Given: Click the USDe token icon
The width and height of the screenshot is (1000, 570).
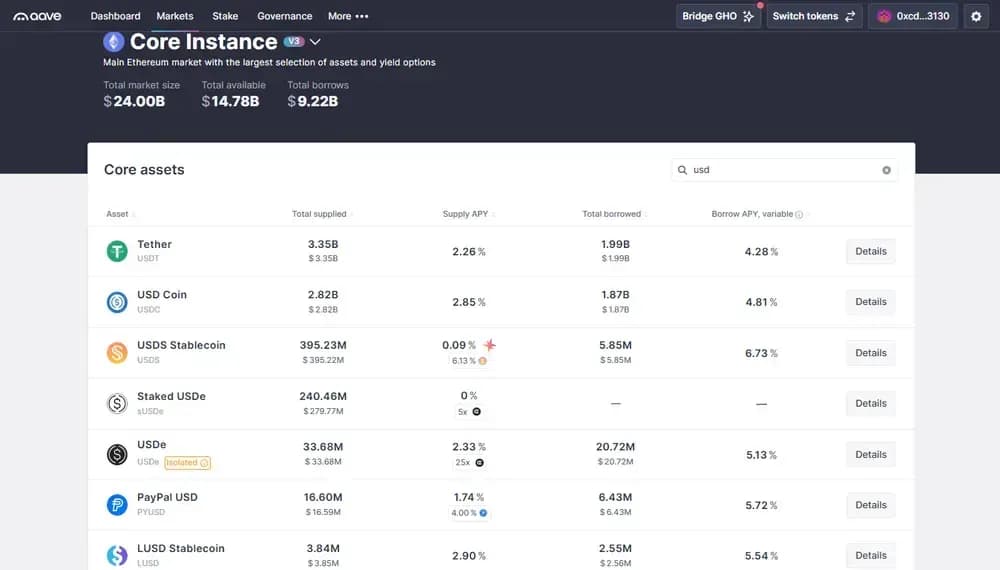Looking at the screenshot, I should pyautogui.click(x=117, y=455).
